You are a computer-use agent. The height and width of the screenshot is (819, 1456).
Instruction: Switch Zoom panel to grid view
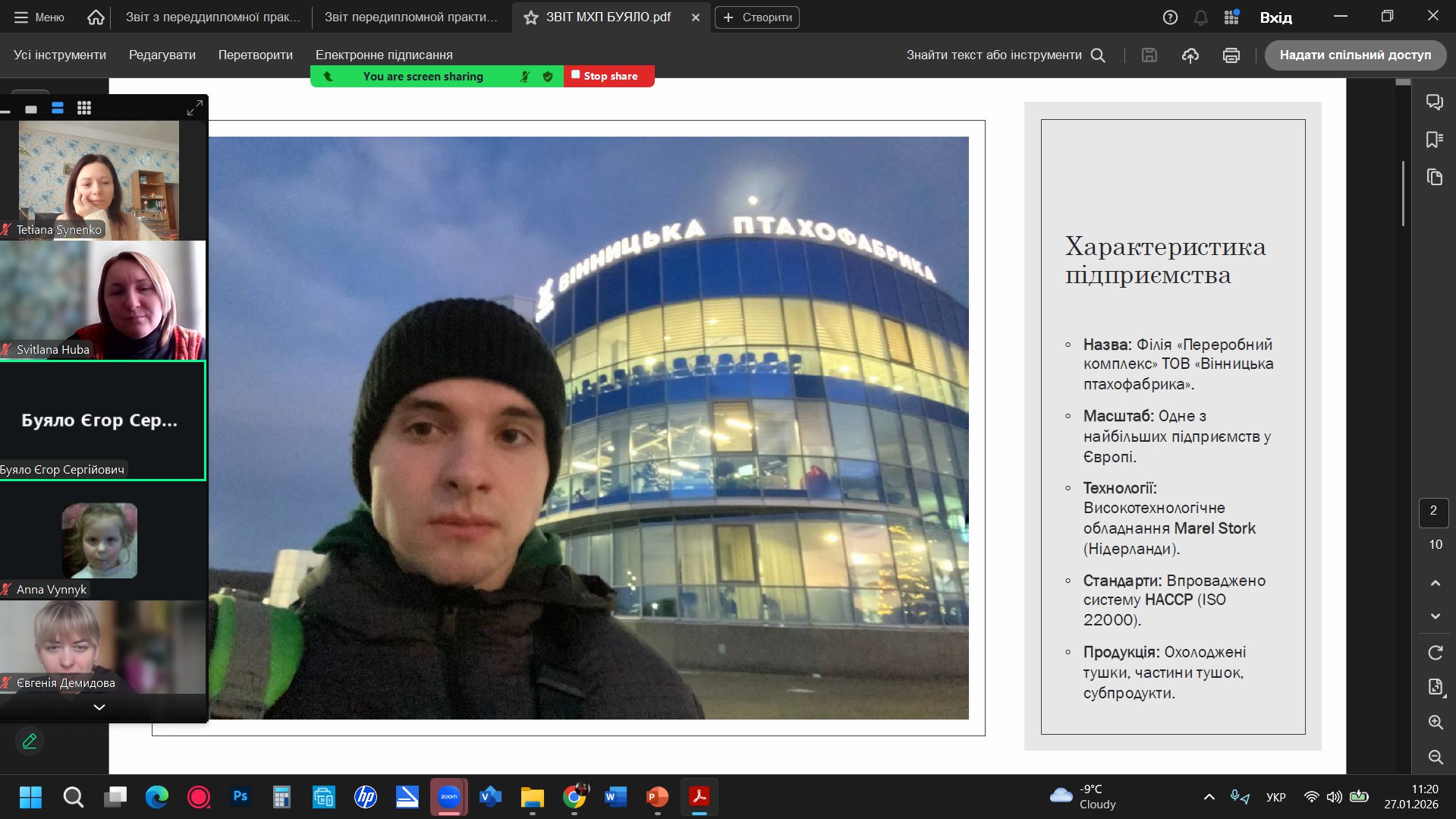click(84, 109)
